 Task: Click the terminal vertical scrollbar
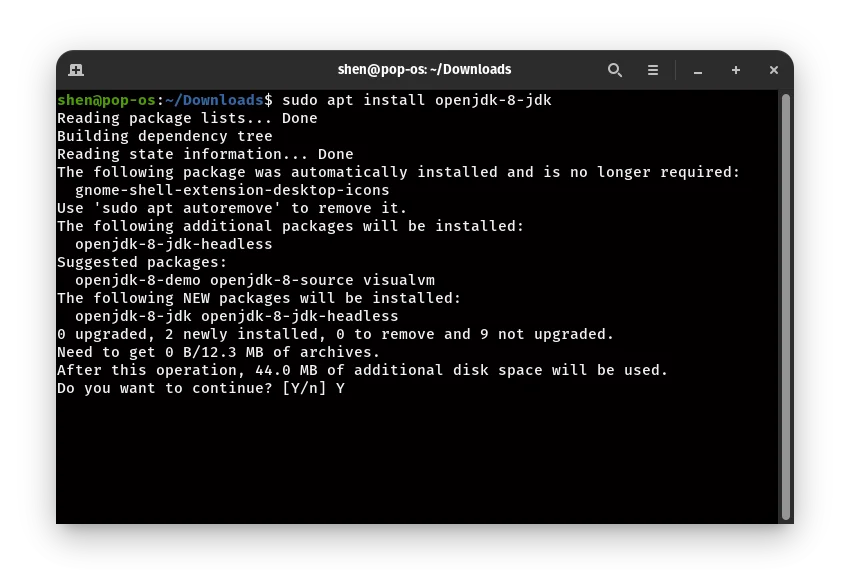pos(785,307)
